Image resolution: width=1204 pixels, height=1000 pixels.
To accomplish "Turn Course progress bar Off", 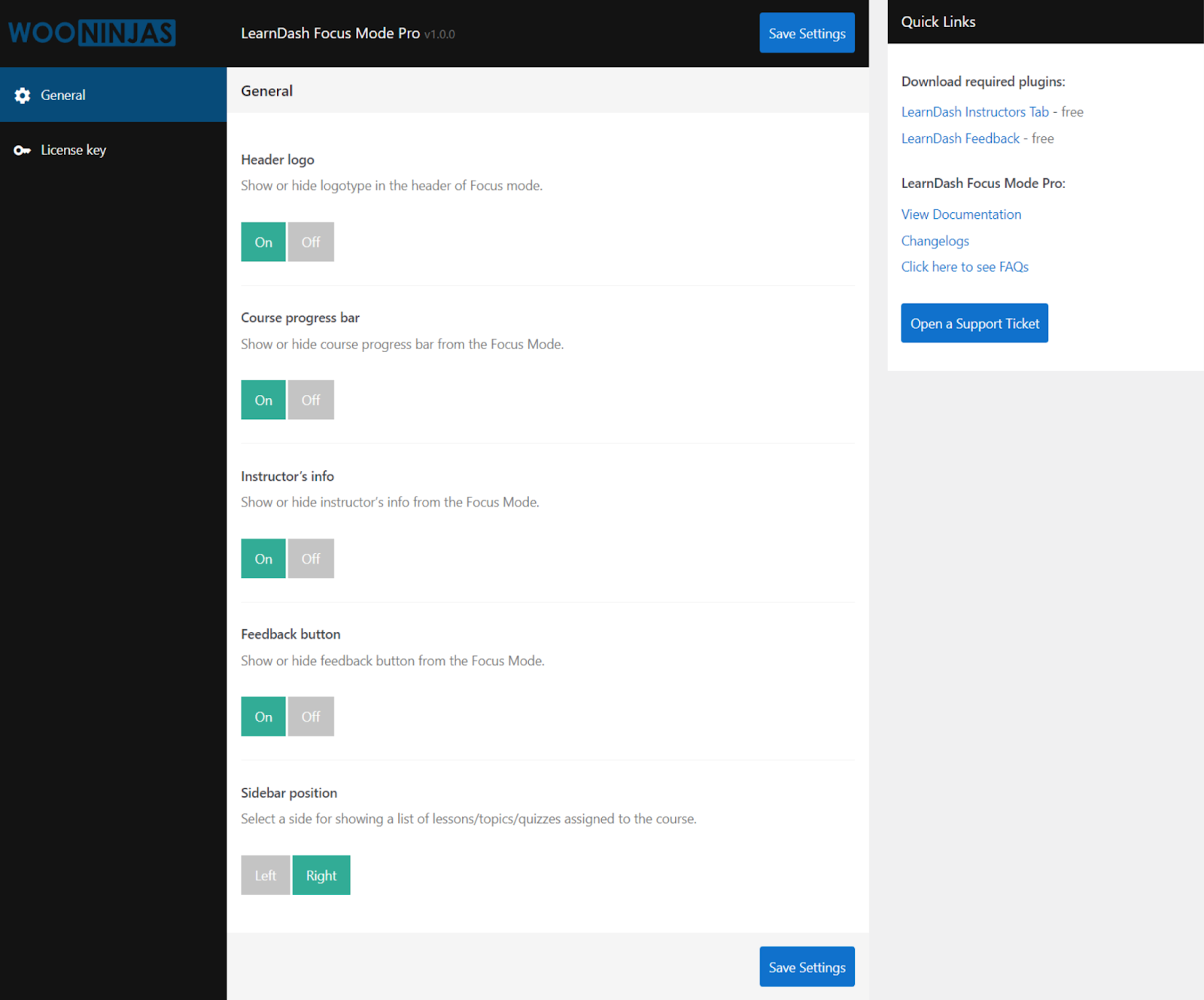I will coord(311,400).
